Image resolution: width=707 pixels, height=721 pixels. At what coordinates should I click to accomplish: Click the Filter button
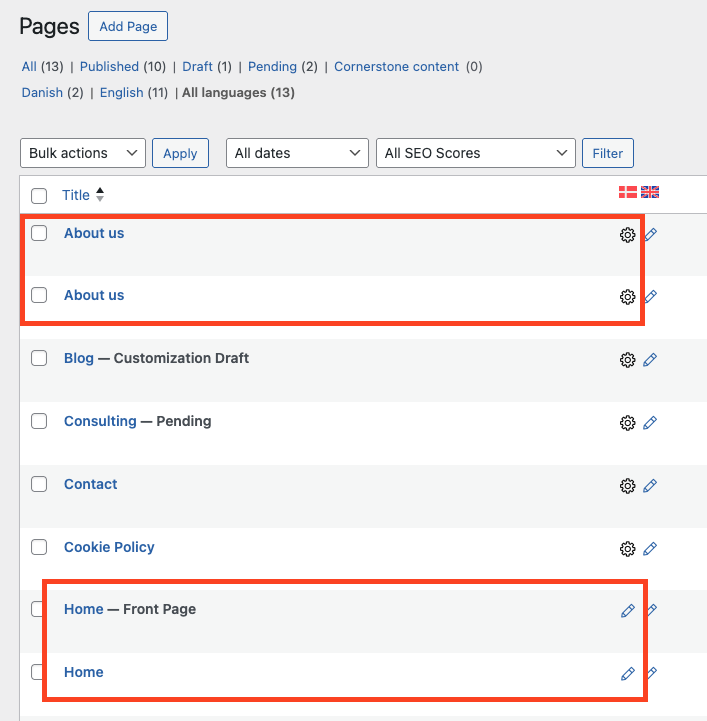608,153
